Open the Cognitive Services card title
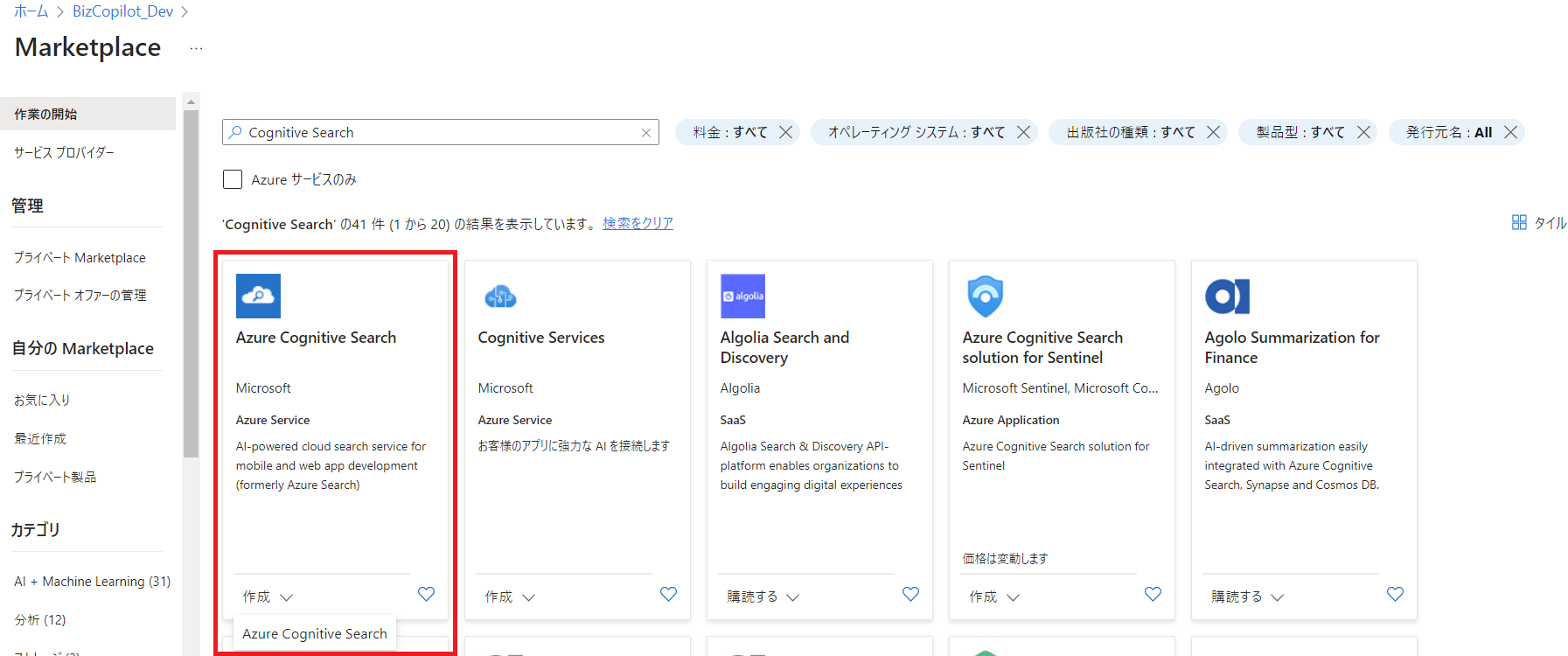Viewport: 1568px width, 656px height. click(541, 338)
